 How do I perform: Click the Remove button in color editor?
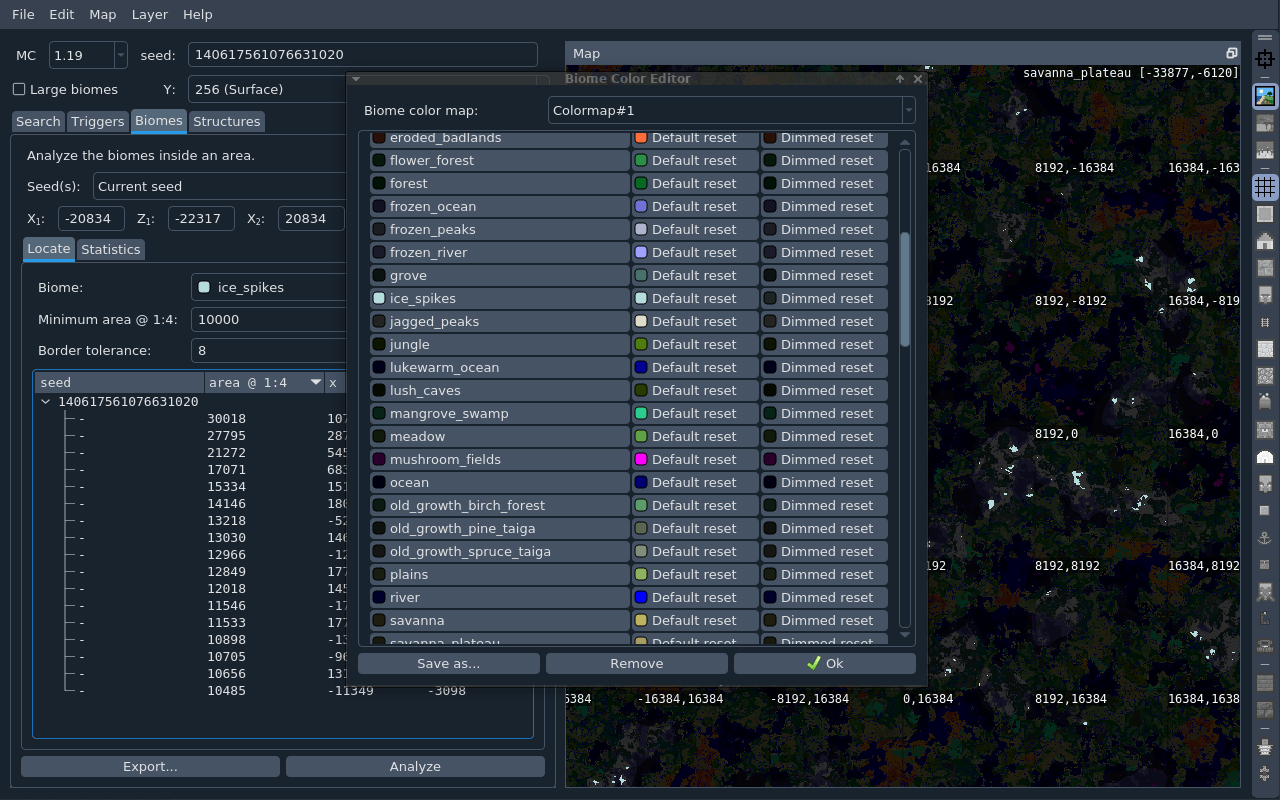pyautogui.click(x=637, y=663)
